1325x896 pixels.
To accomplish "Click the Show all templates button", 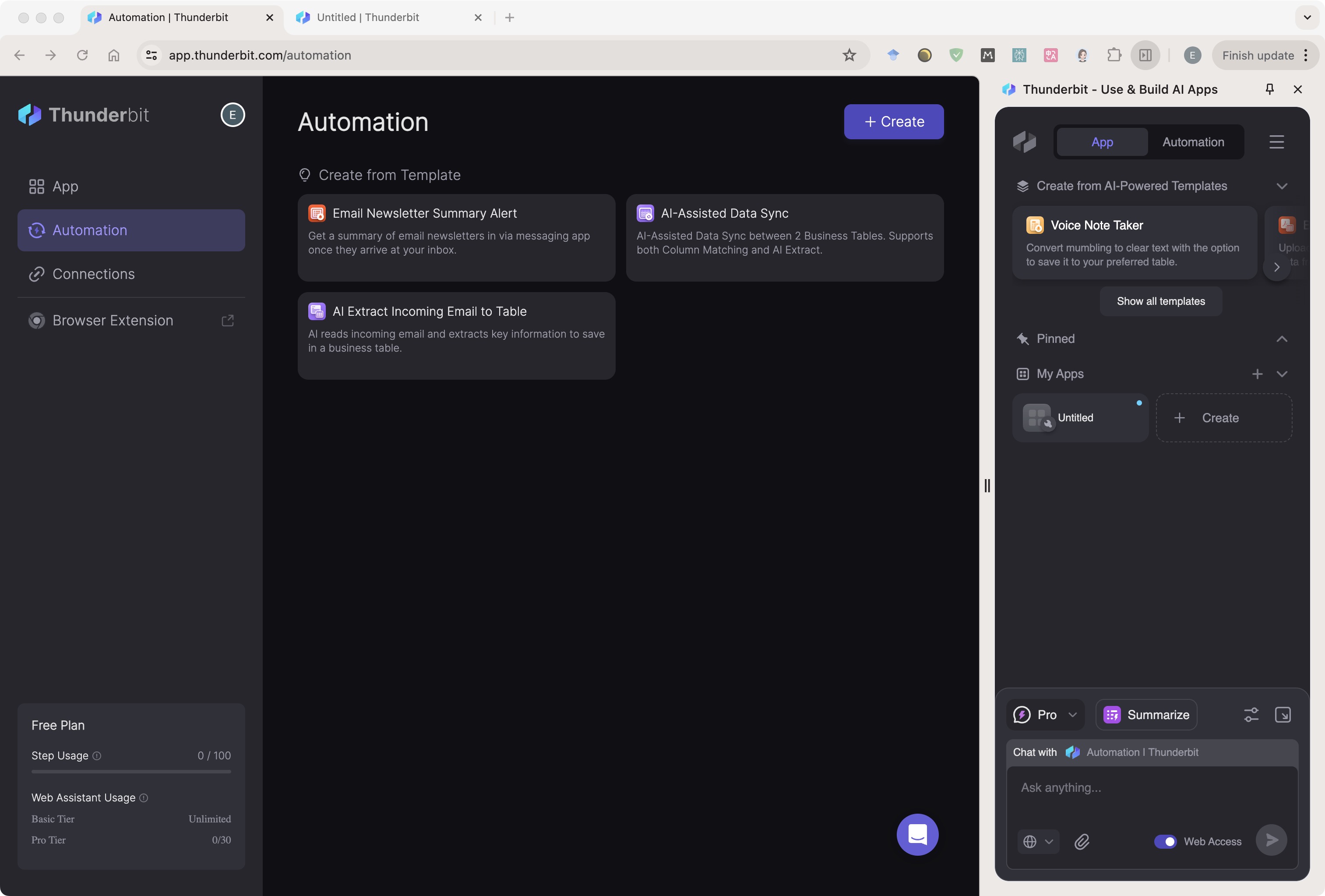I will 1160,301.
